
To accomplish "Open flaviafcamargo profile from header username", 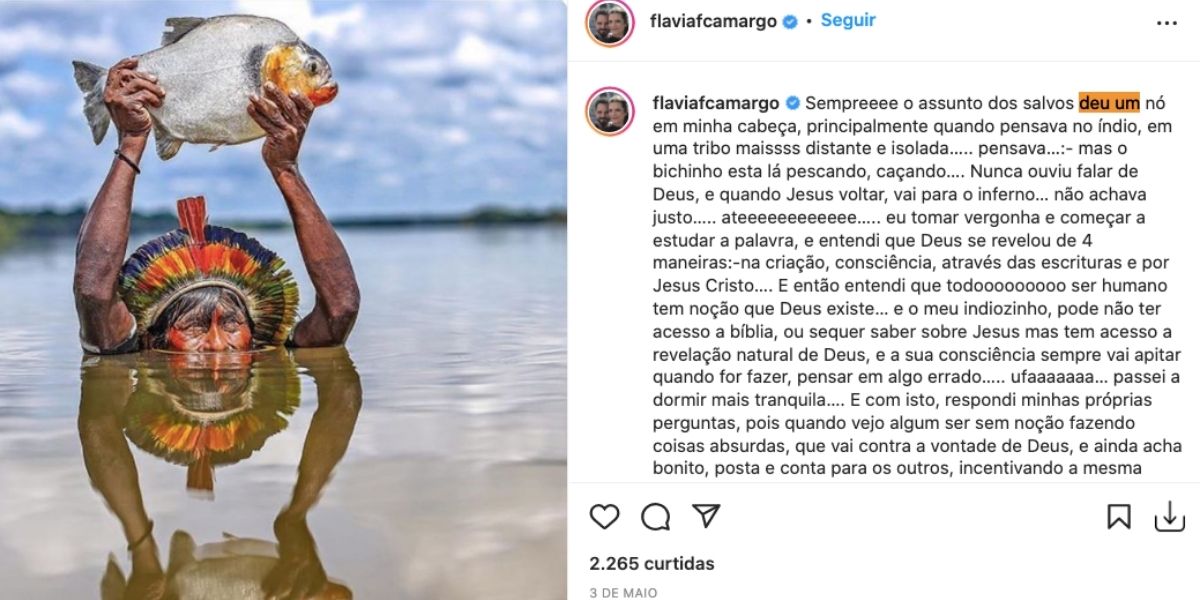I will point(713,21).
